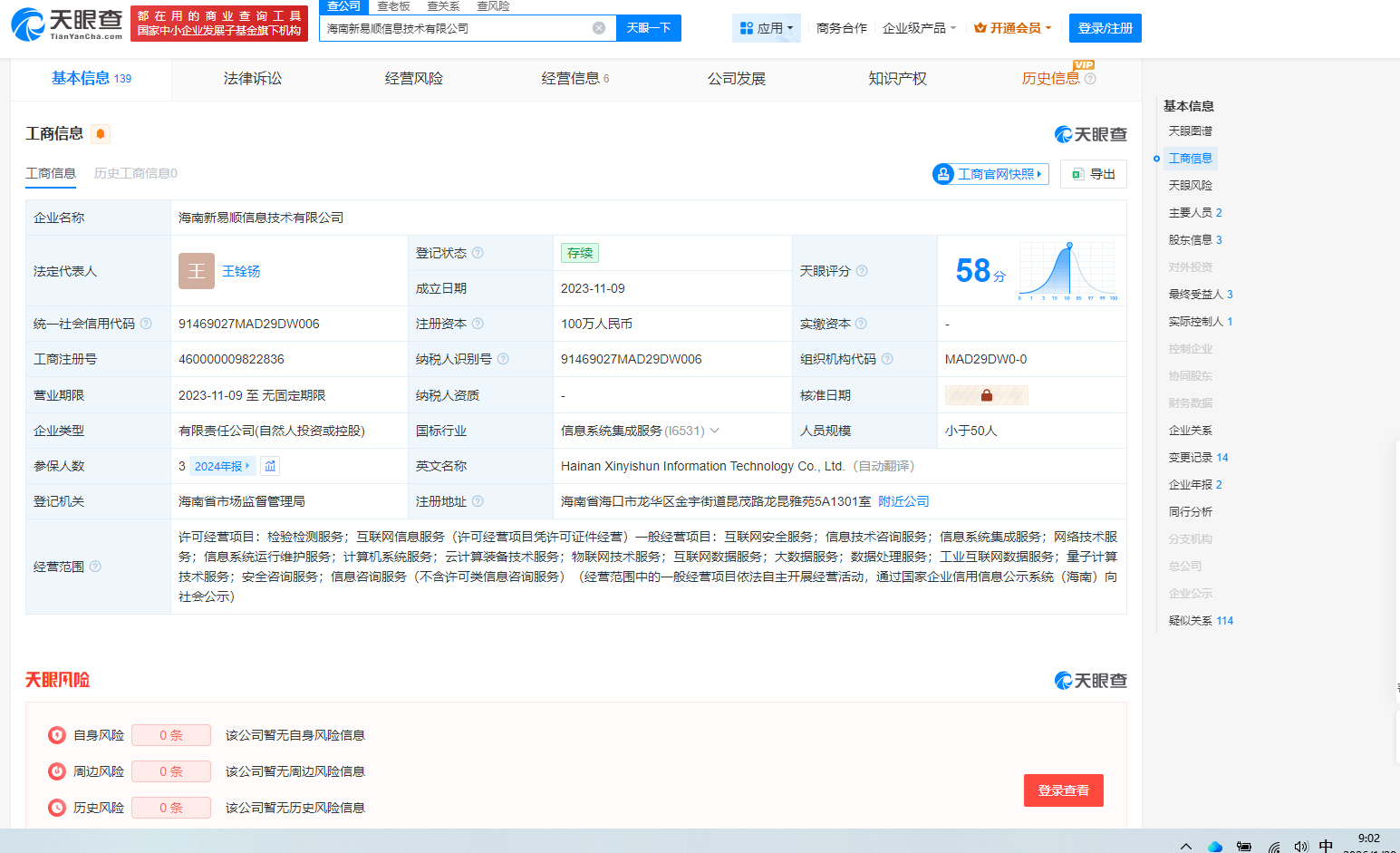
Task: Expand the 开通会员 menu
Action: tap(1012, 28)
